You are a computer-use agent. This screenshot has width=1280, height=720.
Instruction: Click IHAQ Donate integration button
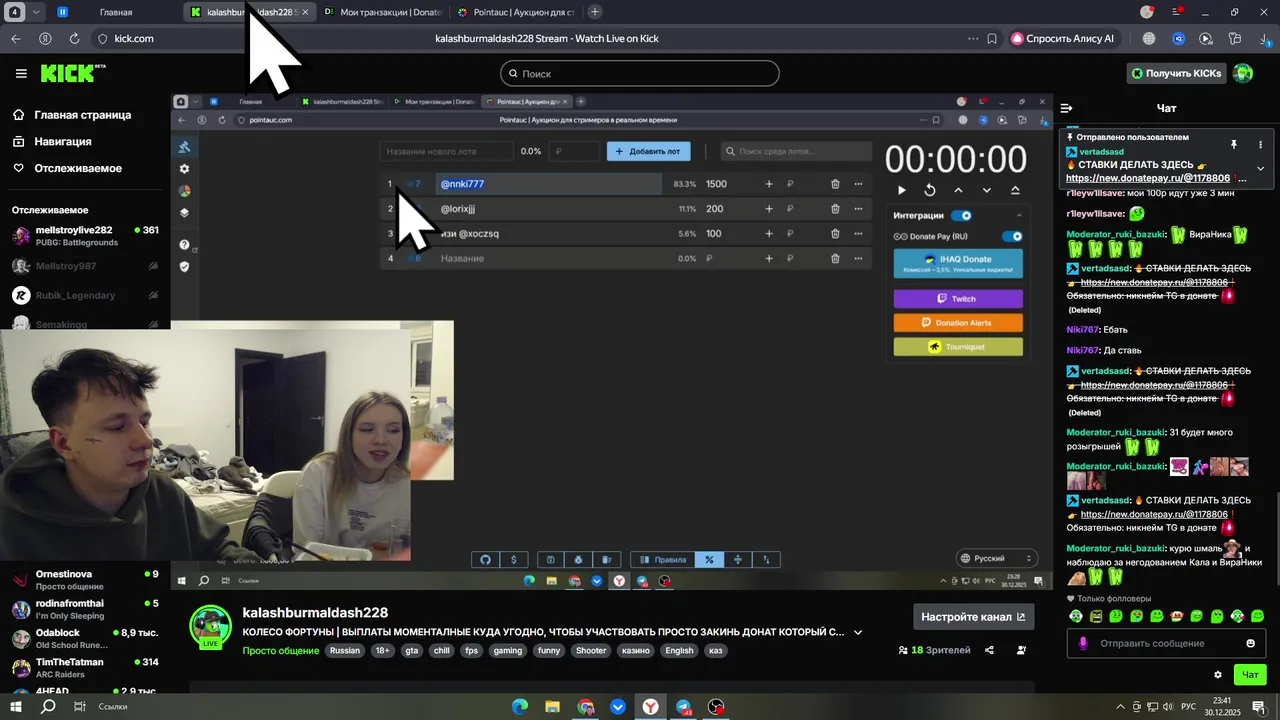958,263
